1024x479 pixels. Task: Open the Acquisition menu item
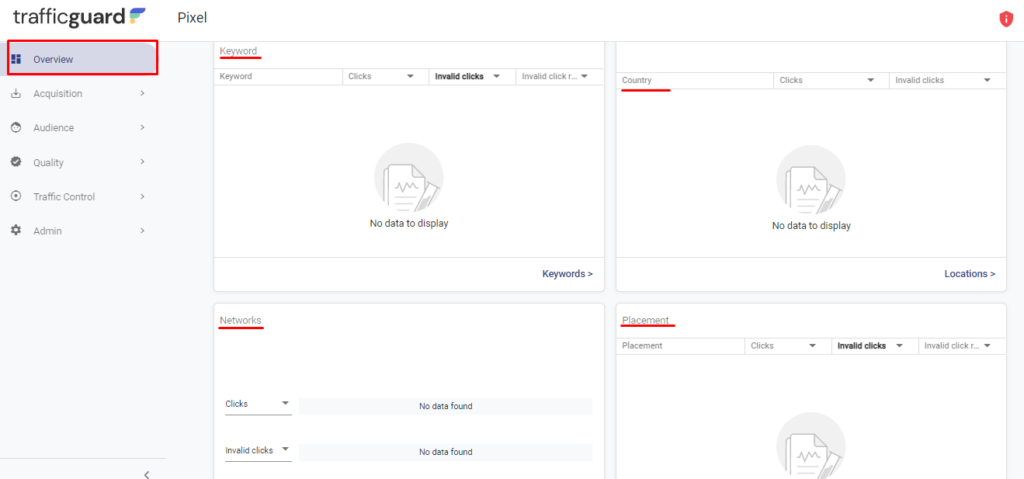[x=82, y=93]
